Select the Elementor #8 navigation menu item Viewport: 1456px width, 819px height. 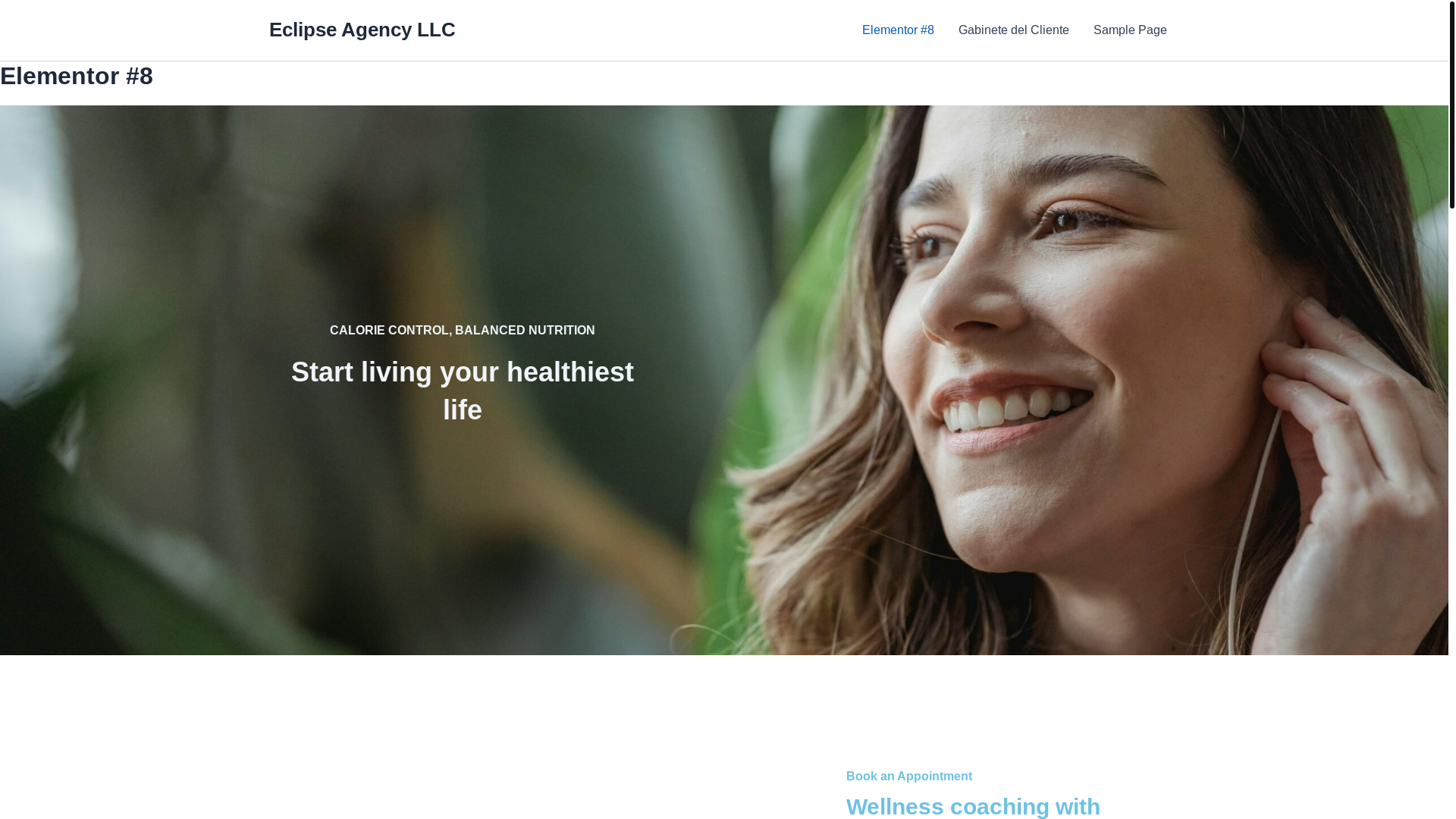pos(898,30)
